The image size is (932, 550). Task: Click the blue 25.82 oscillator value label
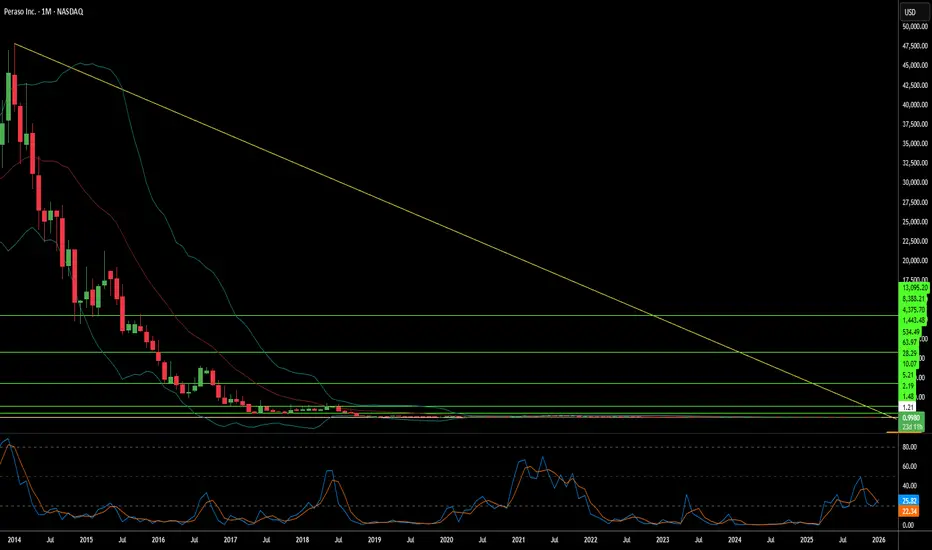click(x=909, y=501)
